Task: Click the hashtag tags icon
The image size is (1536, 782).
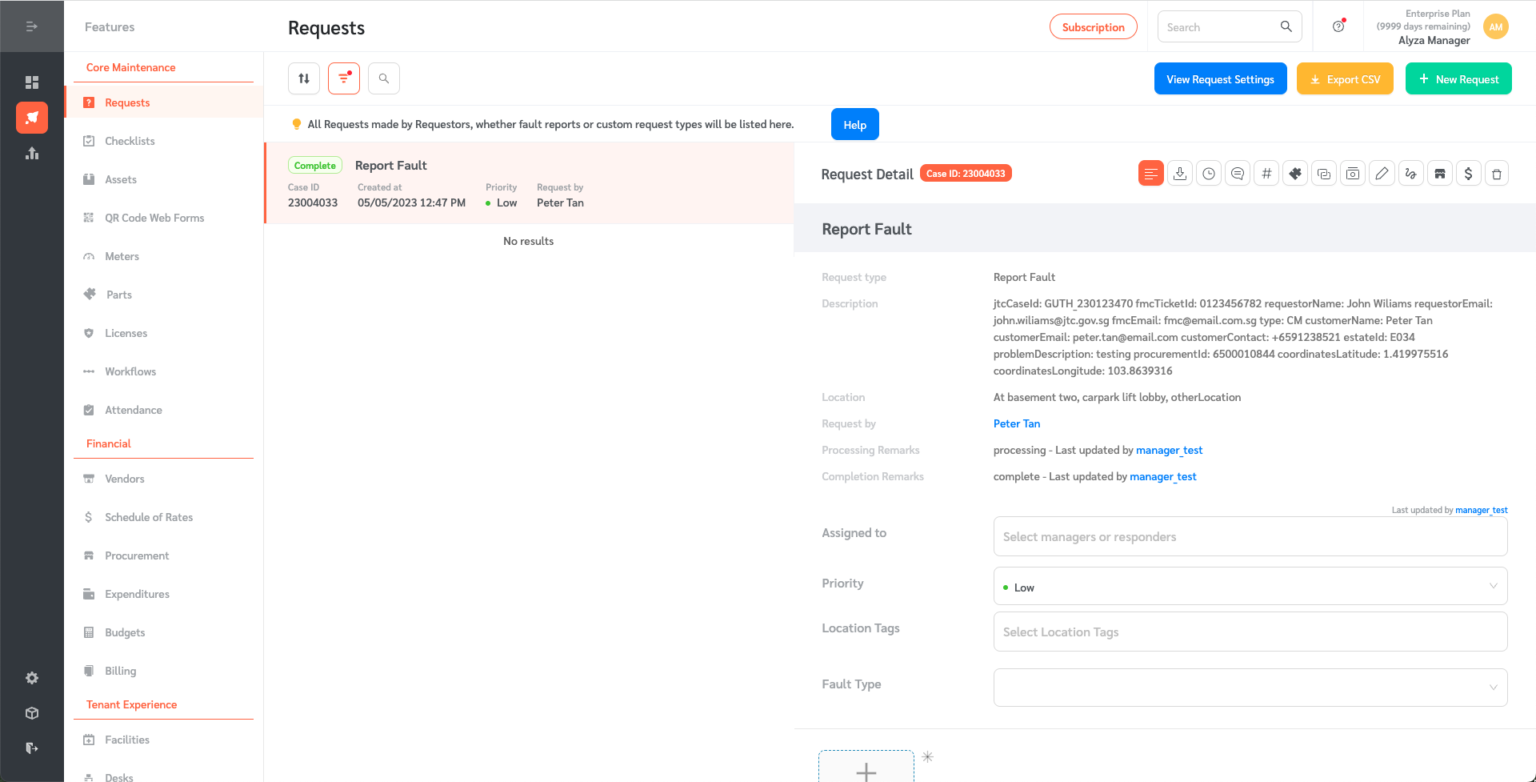Action: click(1266, 172)
